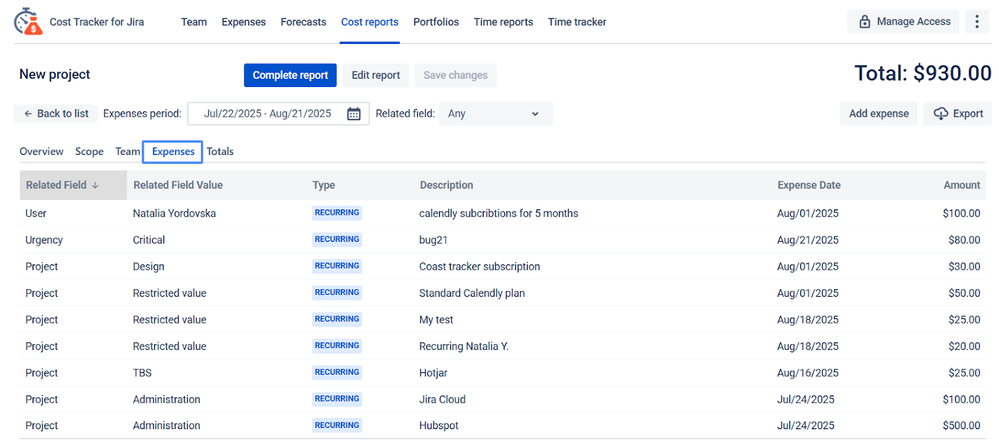
Task: Switch to the Overview tab
Action: (41, 152)
